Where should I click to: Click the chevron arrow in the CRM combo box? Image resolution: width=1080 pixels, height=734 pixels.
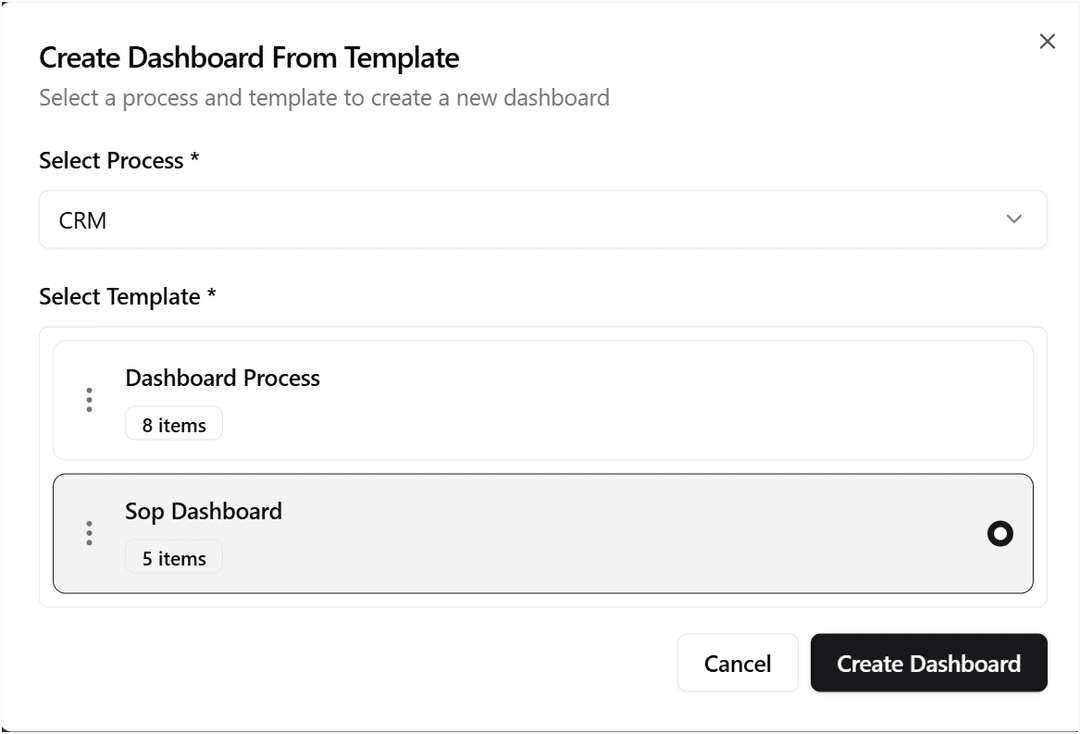point(1014,219)
